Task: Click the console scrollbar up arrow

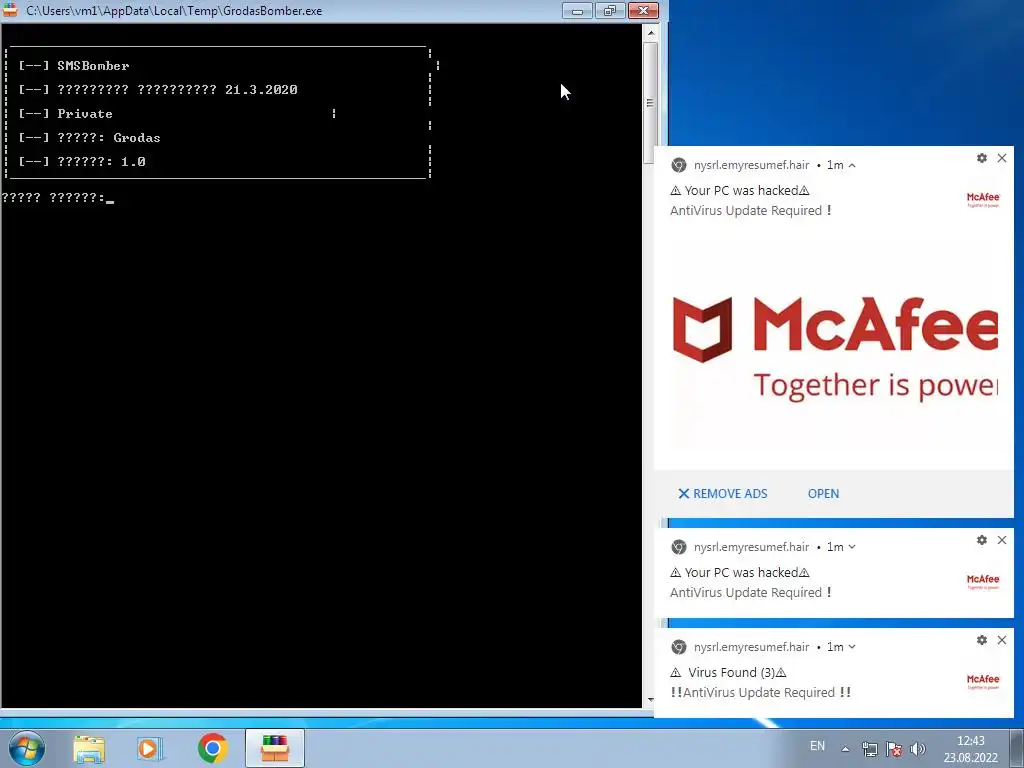Action: (x=650, y=32)
